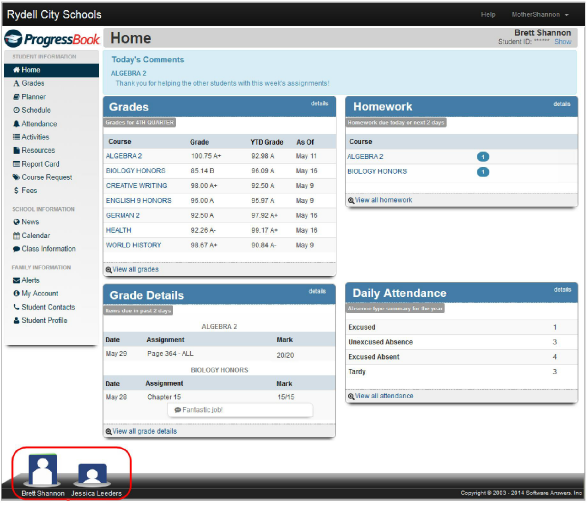
Task: Open the Fantastic job! comment bubble
Action: click(x=240, y=410)
